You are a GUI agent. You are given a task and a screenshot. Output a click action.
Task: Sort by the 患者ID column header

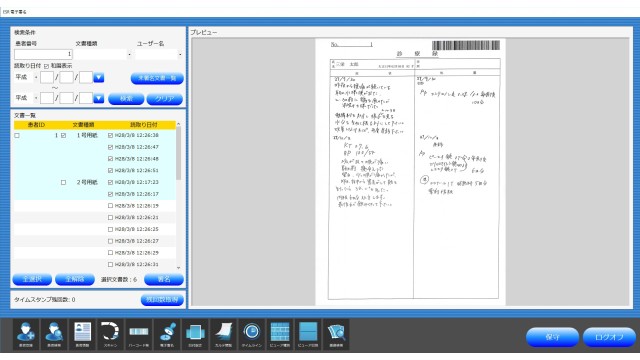tap(36, 125)
